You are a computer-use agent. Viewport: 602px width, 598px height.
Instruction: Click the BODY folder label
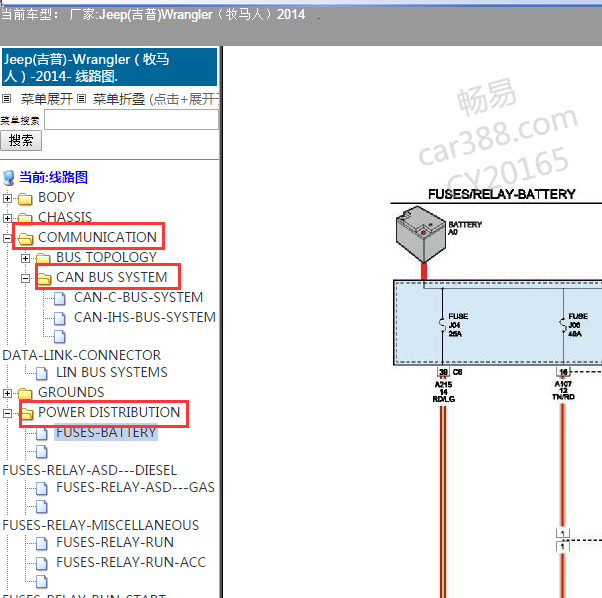click(56, 197)
